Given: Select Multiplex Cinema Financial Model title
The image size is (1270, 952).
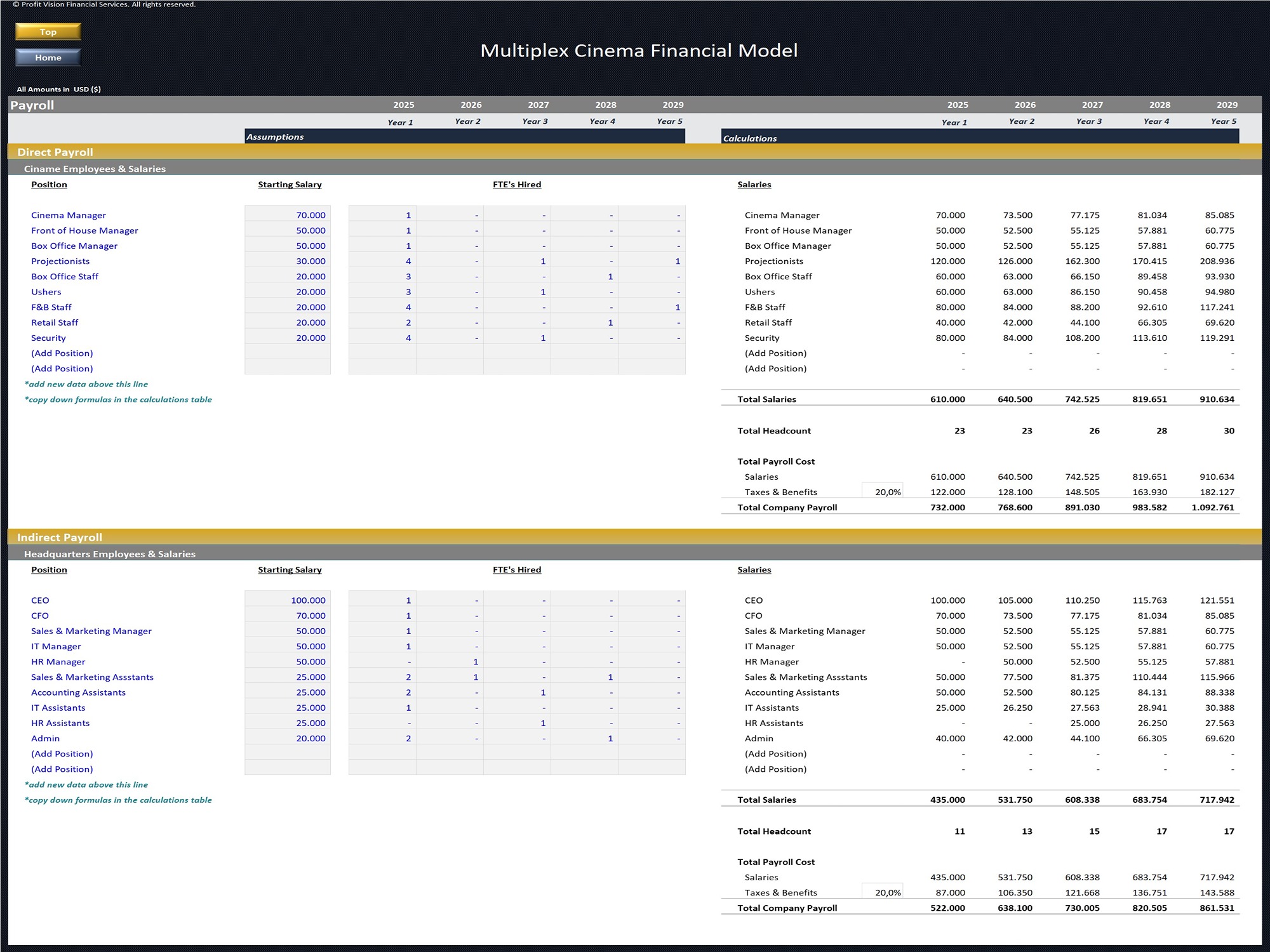Looking at the screenshot, I should pyautogui.click(x=639, y=51).
